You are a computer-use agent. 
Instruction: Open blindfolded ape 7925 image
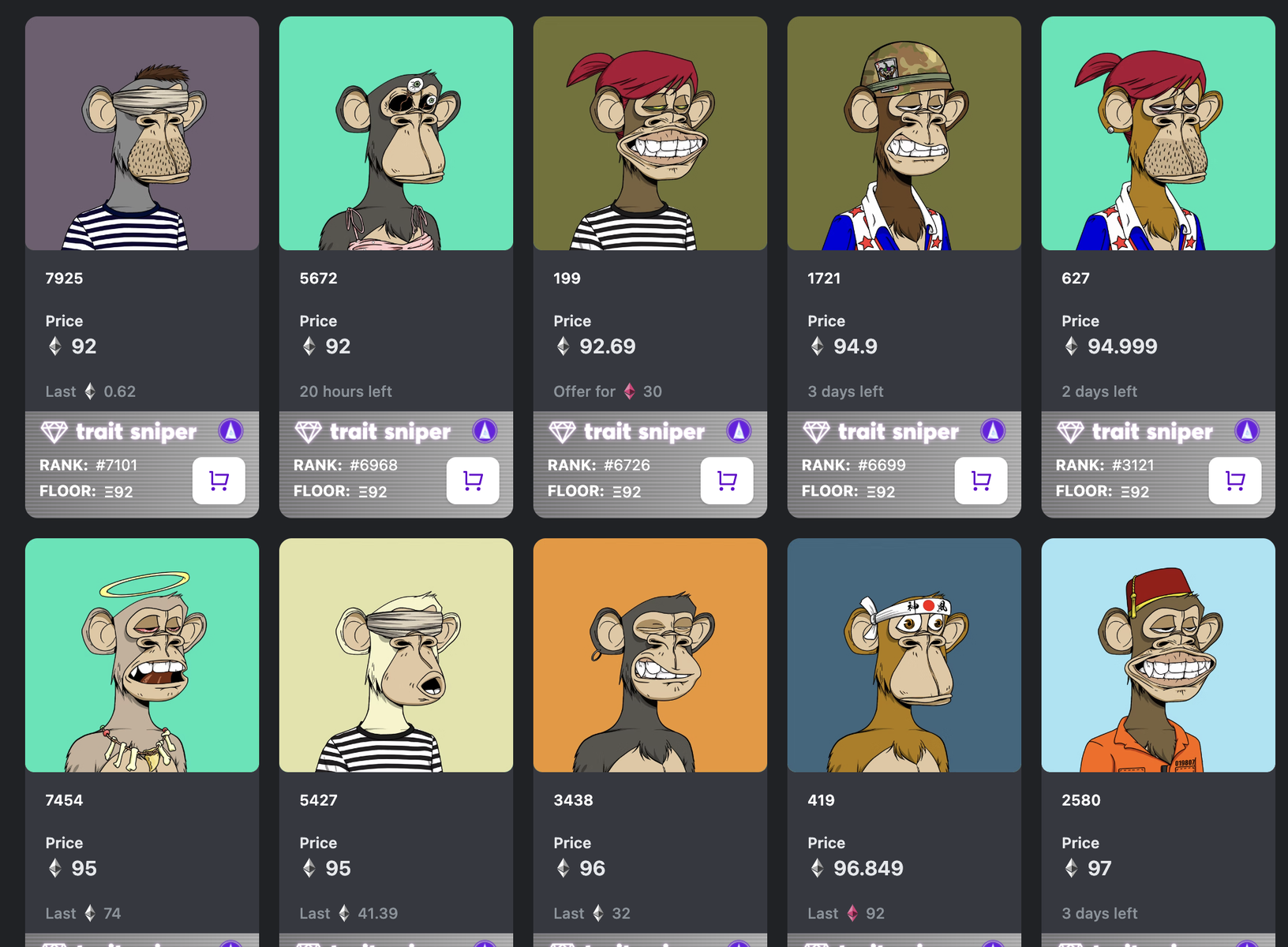(142, 133)
